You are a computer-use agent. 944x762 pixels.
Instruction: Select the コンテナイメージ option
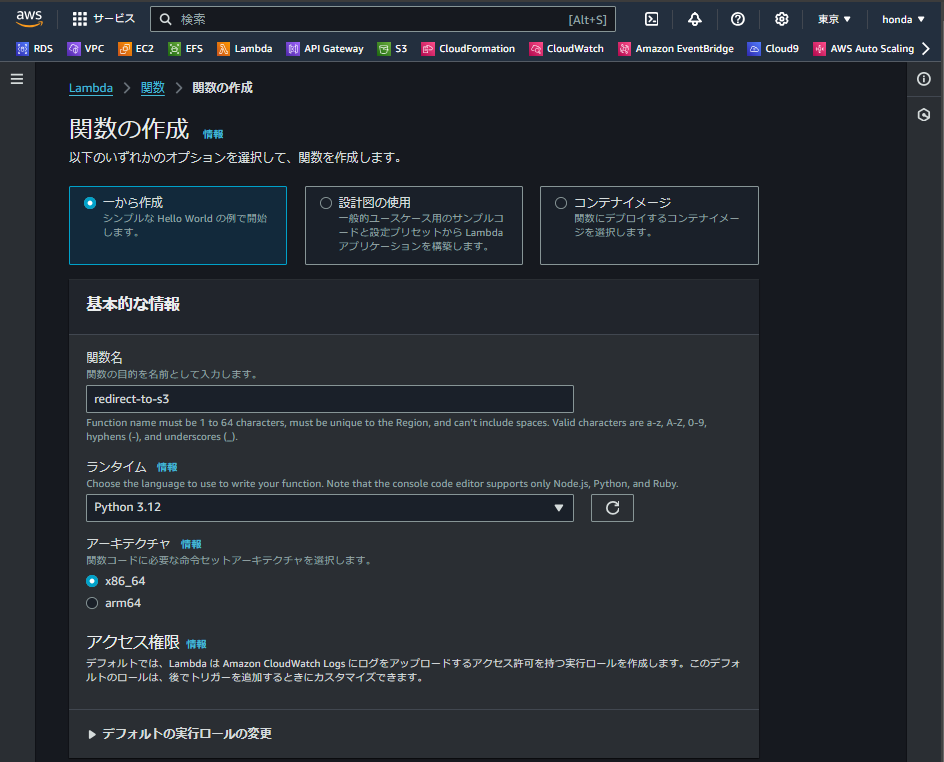coord(560,202)
